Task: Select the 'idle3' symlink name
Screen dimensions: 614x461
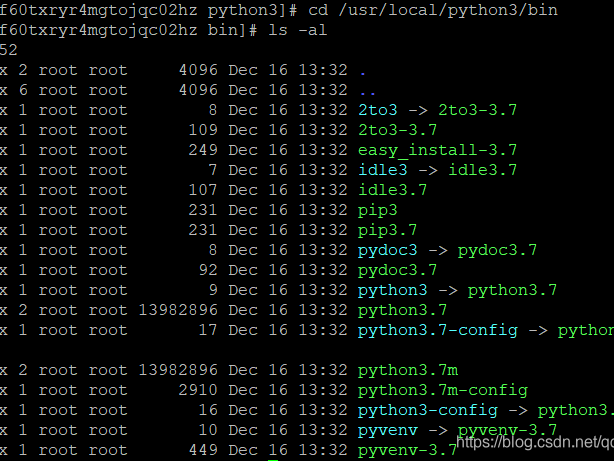Action: pyautogui.click(x=383, y=170)
